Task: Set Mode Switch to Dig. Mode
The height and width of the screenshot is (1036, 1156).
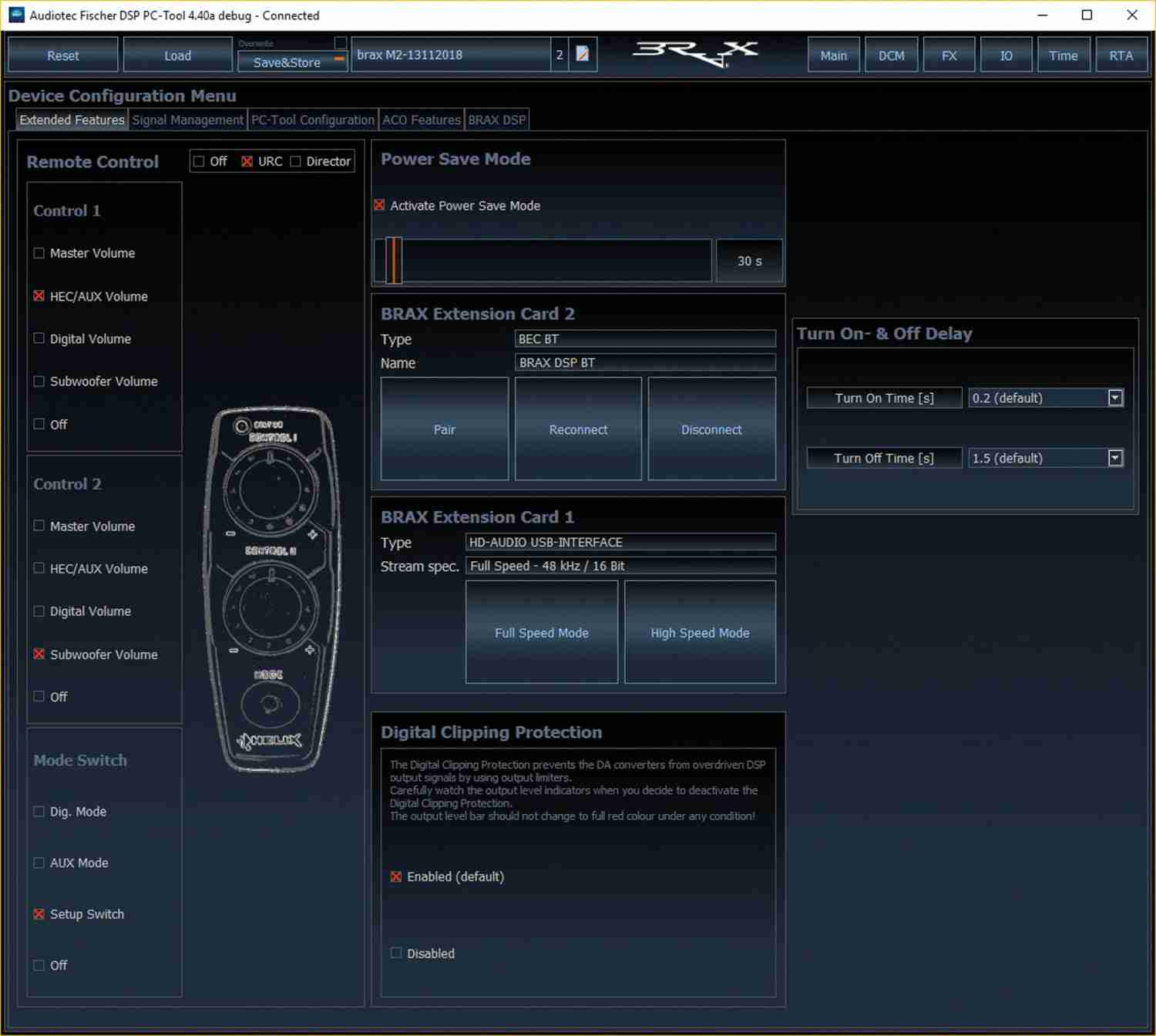Action: click(39, 811)
